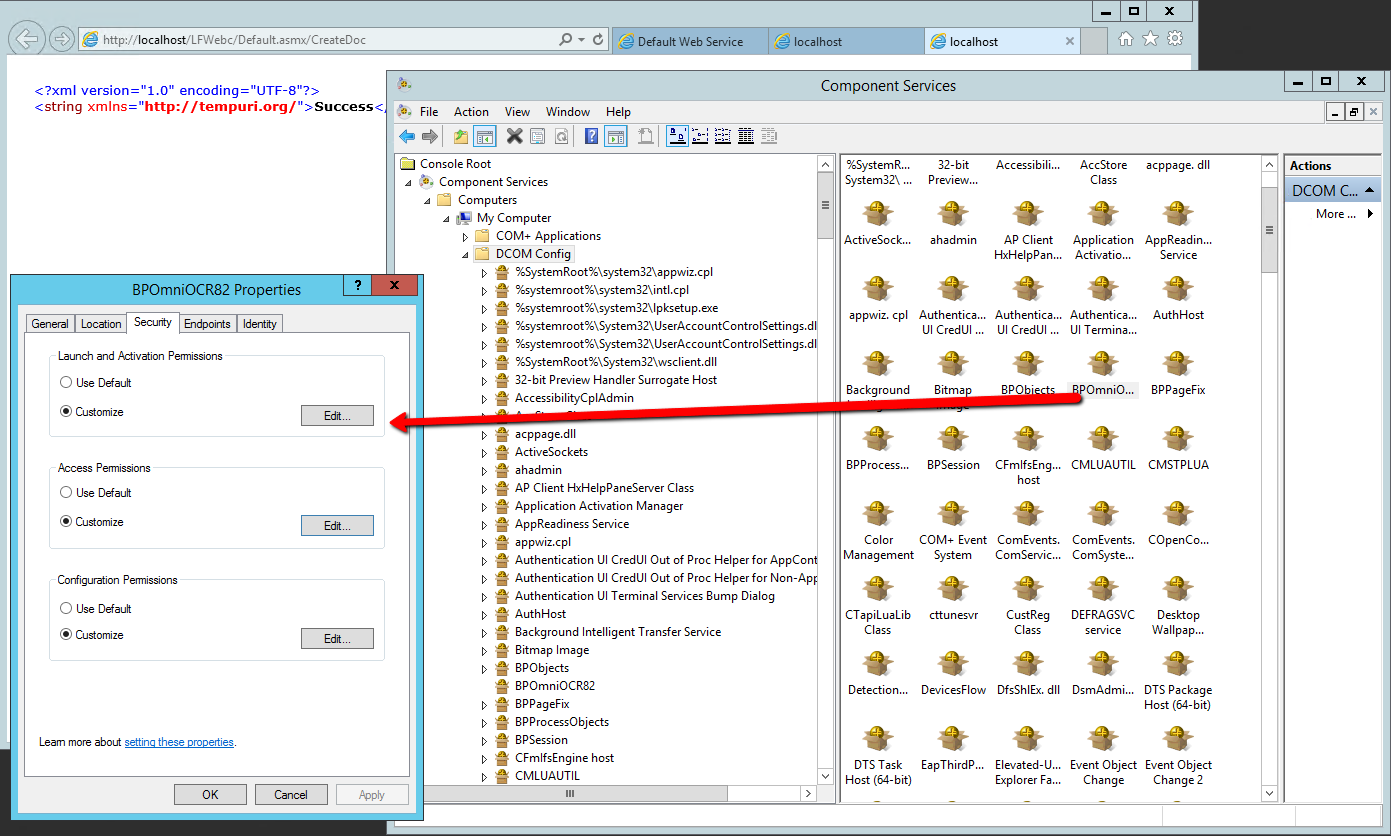Switch to the Identity tab
Image resolution: width=1391 pixels, height=836 pixels.
pyautogui.click(x=260, y=323)
